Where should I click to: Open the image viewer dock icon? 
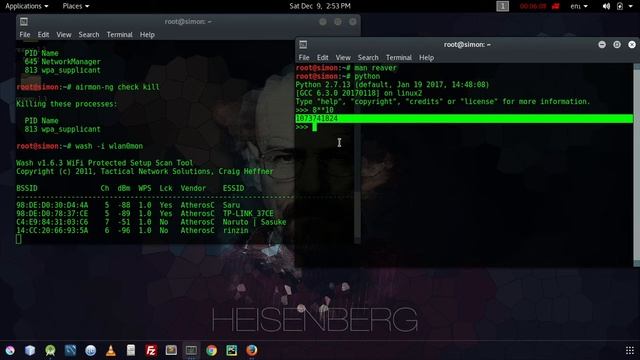[171, 350]
